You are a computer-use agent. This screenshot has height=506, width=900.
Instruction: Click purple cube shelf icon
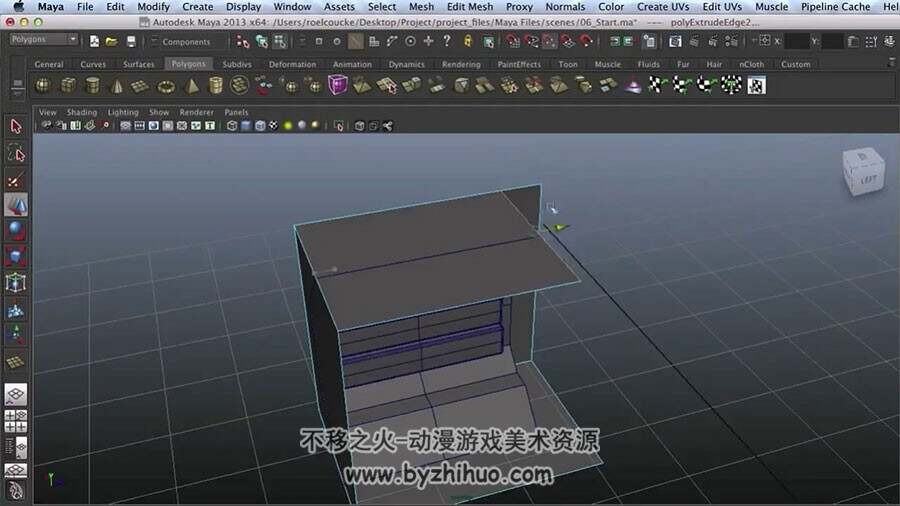tap(338, 85)
